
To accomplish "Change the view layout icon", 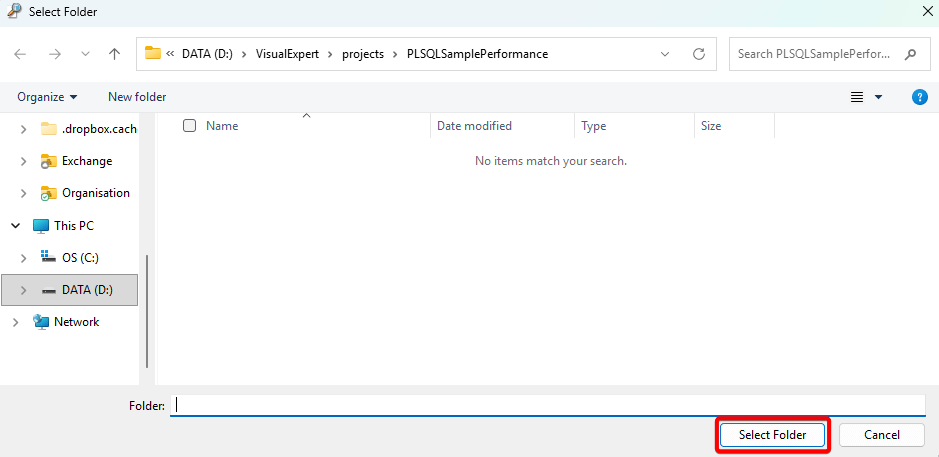I will (x=857, y=97).
